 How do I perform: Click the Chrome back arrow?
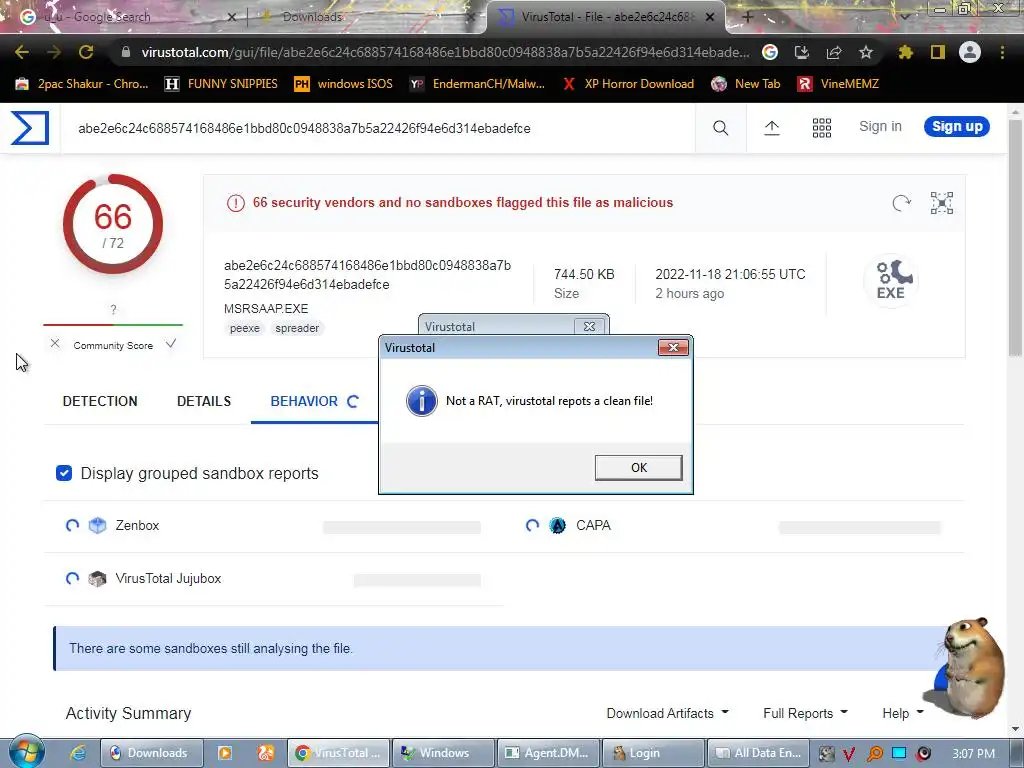click(x=22, y=52)
